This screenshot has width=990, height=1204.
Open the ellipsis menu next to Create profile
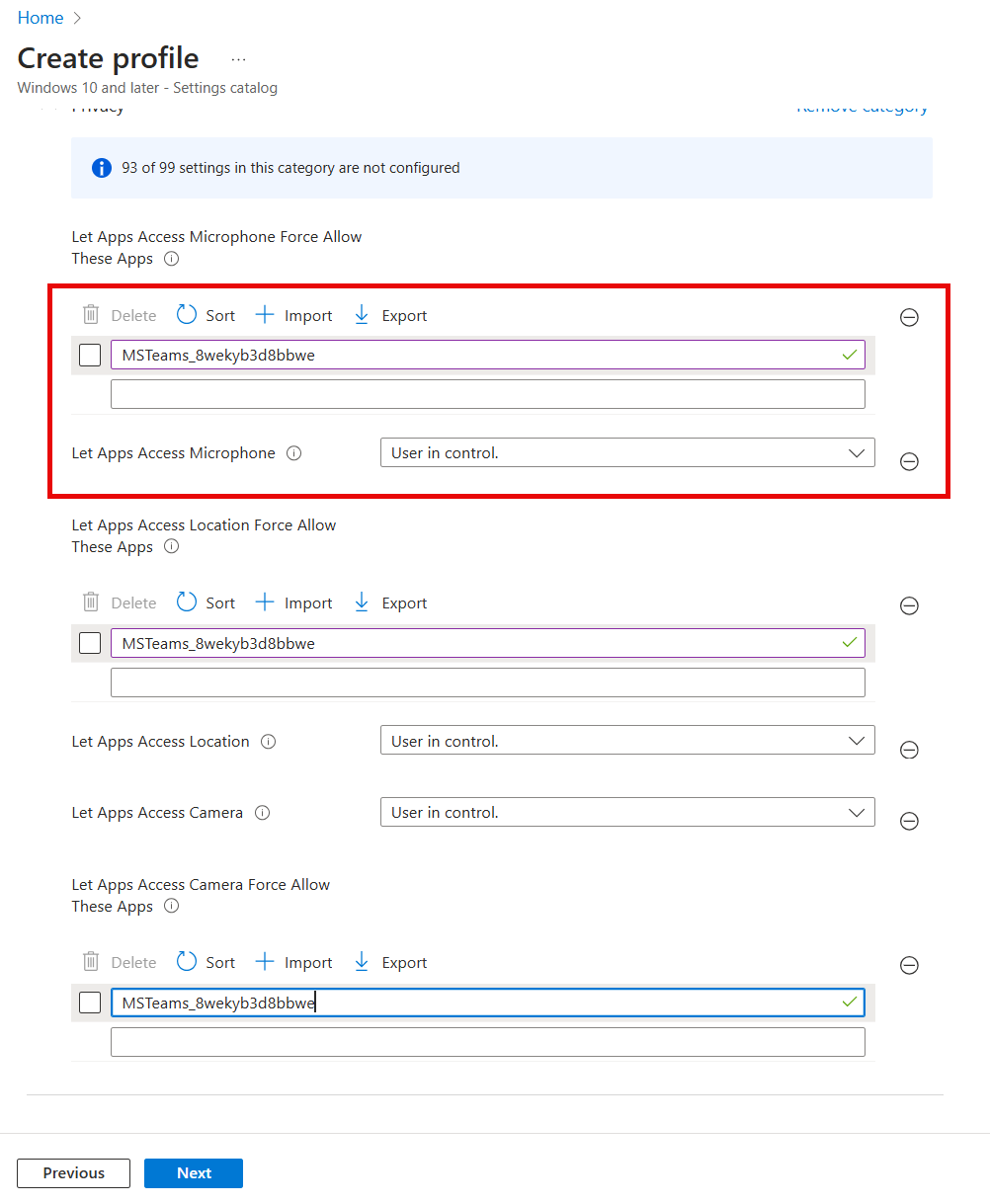click(238, 59)
